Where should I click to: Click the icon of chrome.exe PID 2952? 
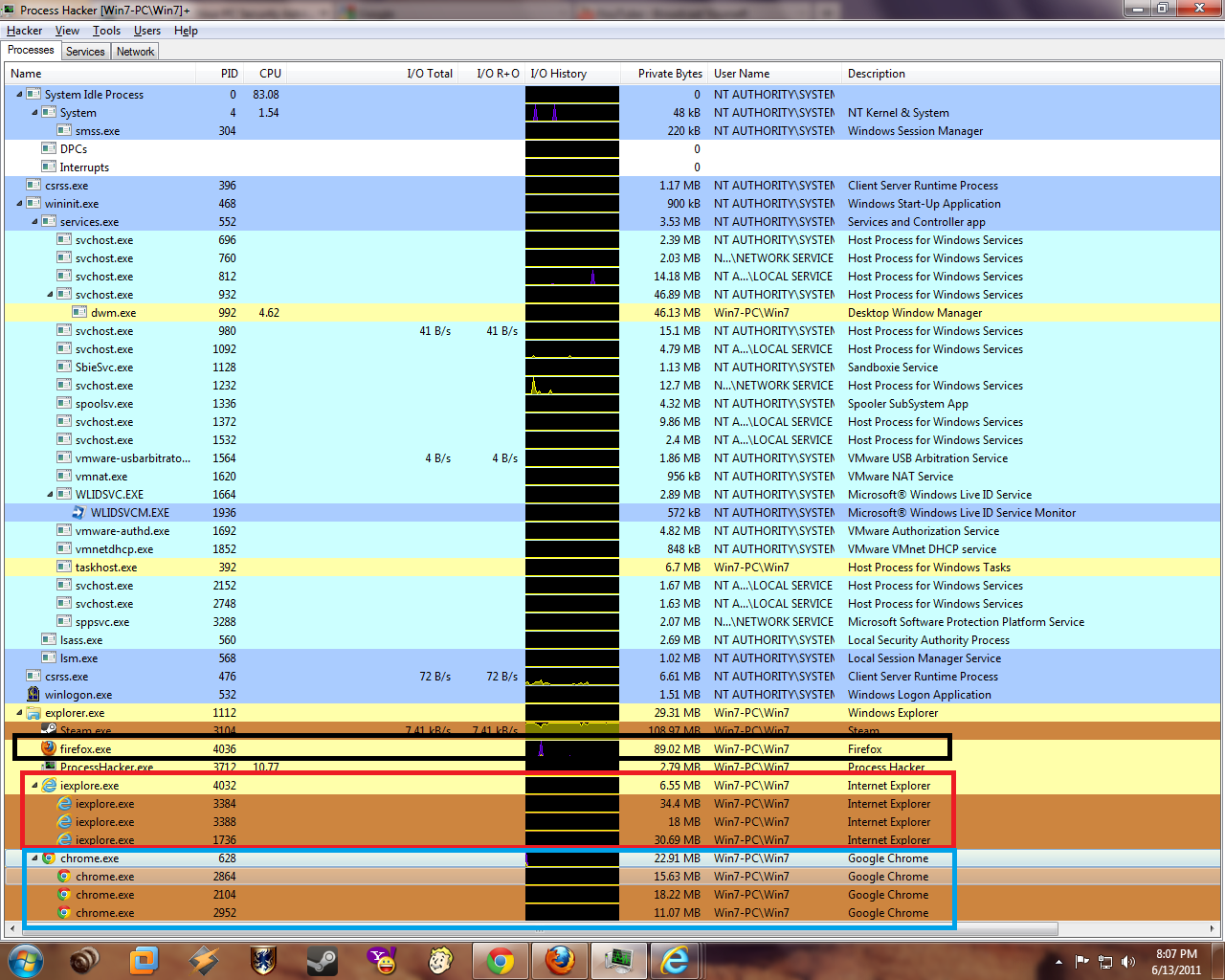64,913
